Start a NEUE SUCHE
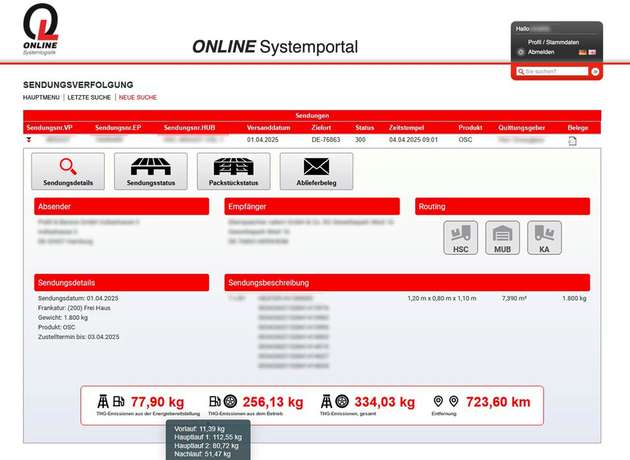The height and width of the screenshot is (460, 630). point(138,98)
